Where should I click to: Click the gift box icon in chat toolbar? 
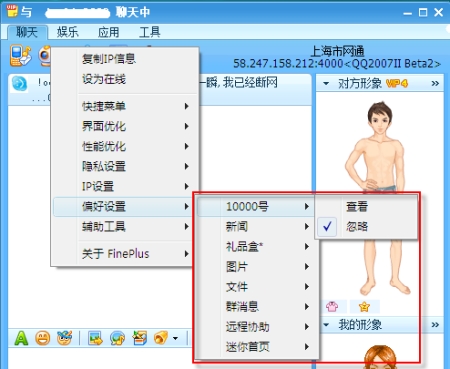(140, 338)
